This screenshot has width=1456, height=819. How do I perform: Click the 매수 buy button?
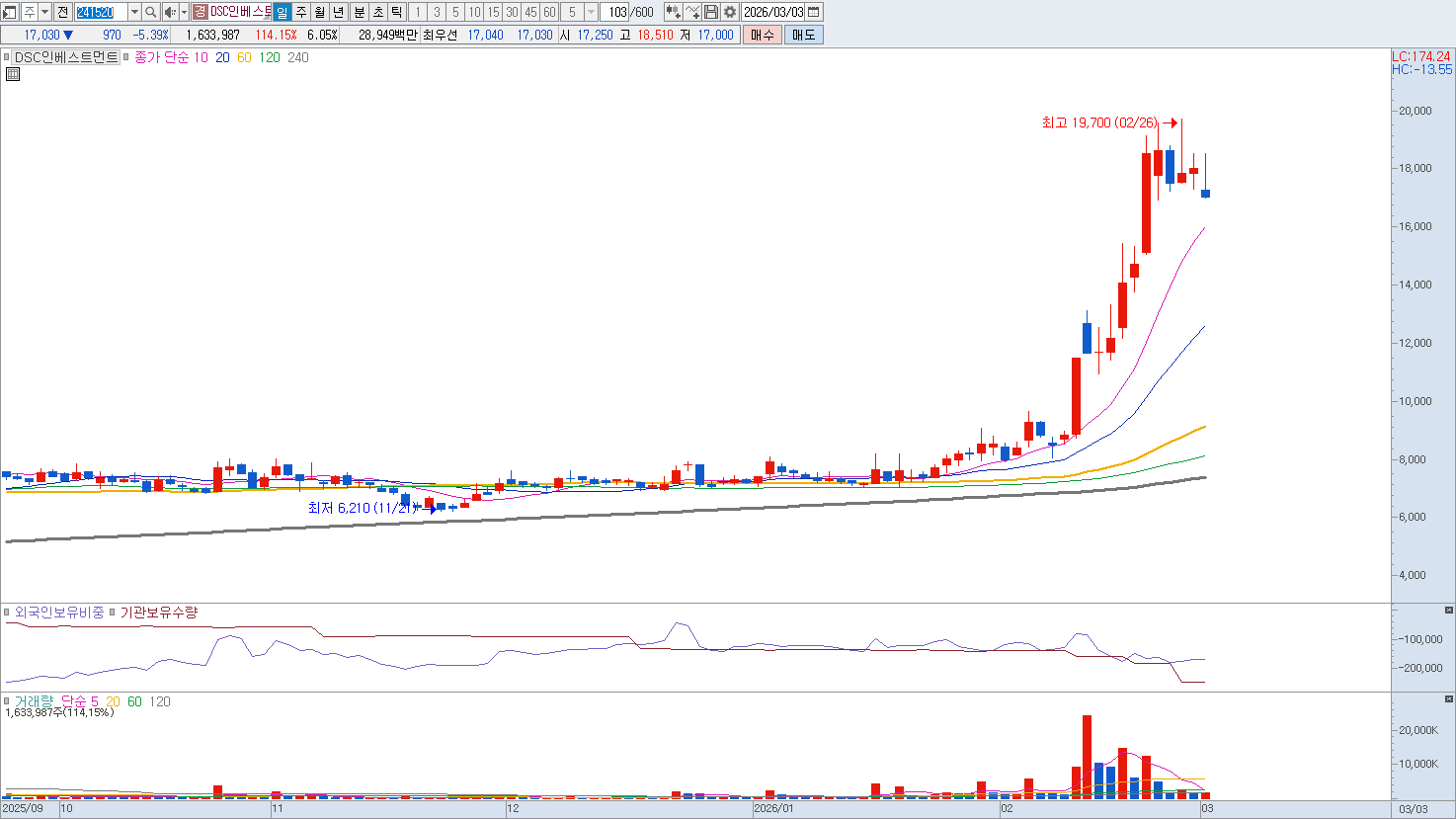click(763, 35)
